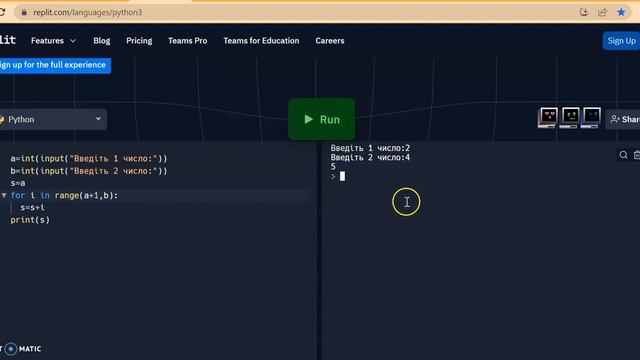The image size is (640, 360).
Task: Click the code line s=a
Action: (18, 183)
